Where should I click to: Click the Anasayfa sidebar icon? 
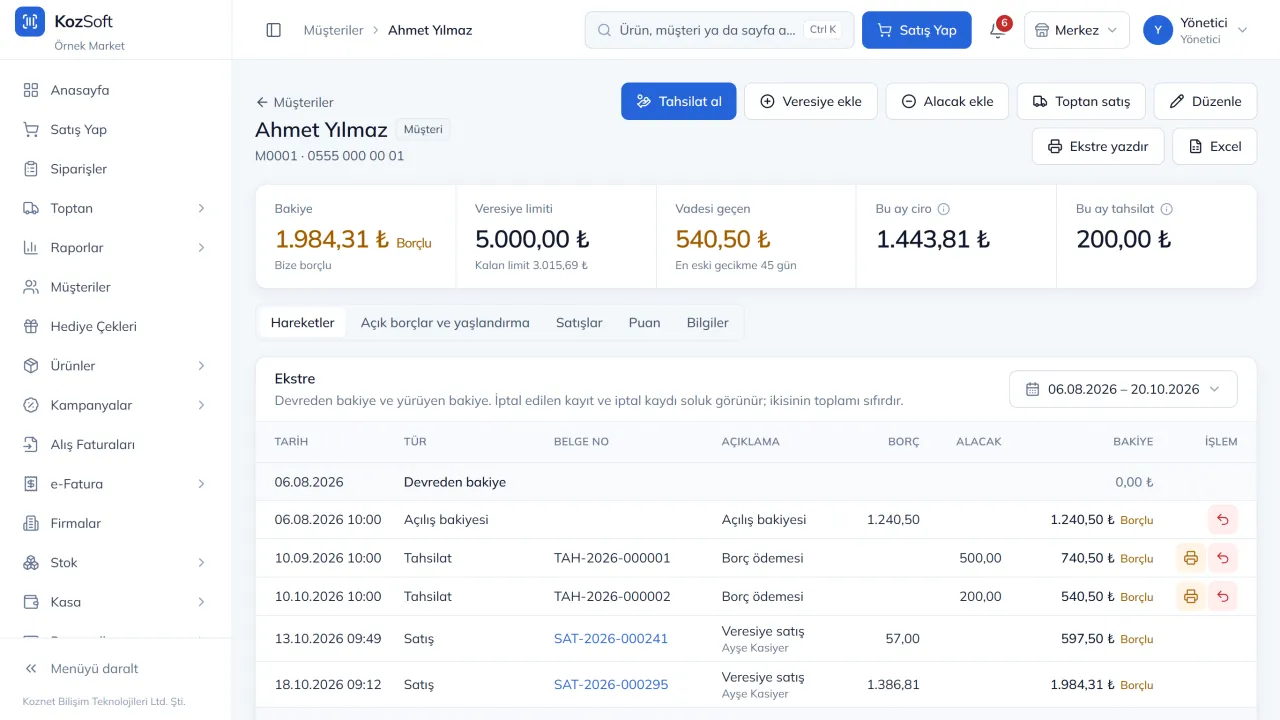(x=31, y=90)
